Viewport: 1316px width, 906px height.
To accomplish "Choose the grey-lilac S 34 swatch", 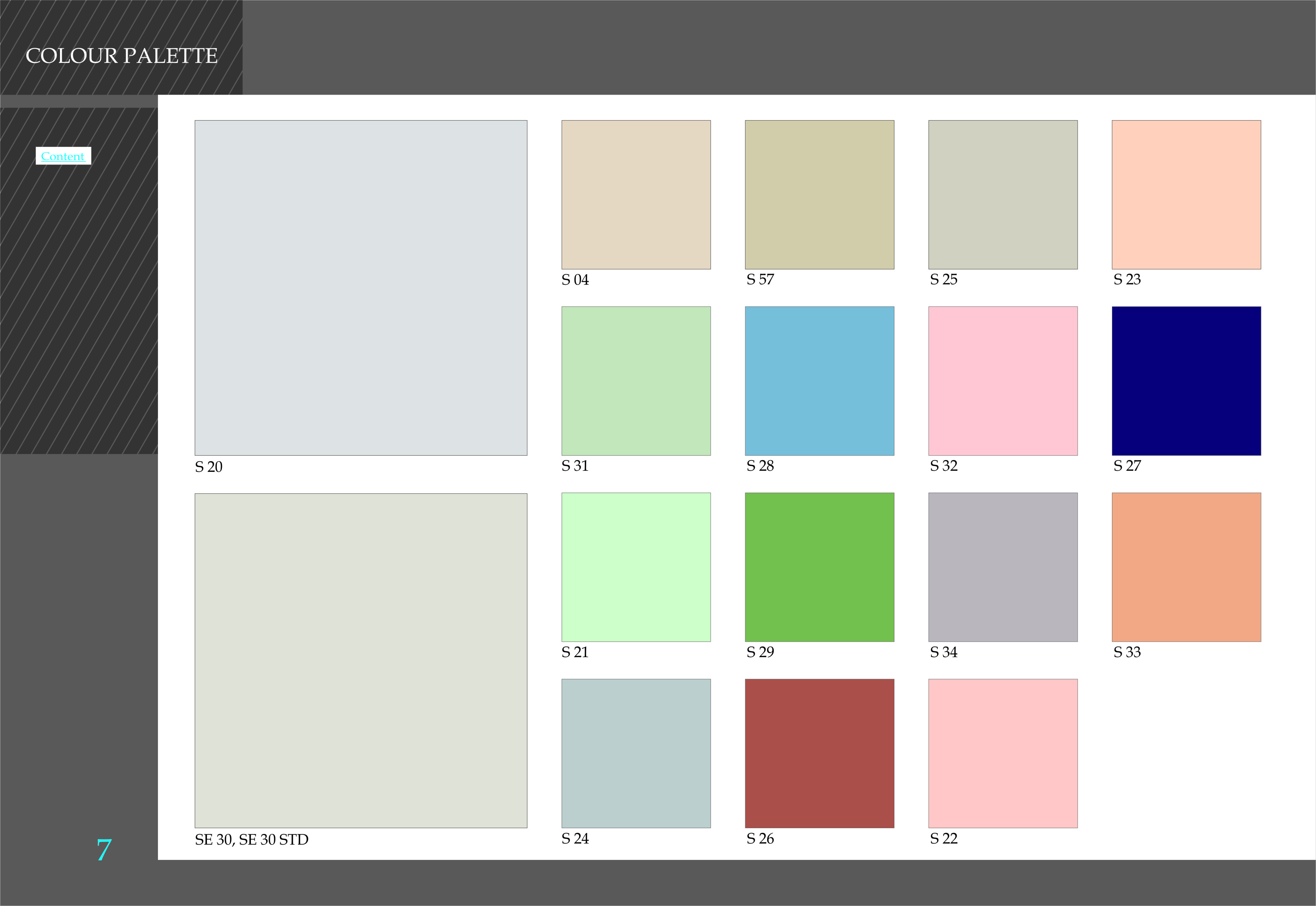I will coord(1003,566).
